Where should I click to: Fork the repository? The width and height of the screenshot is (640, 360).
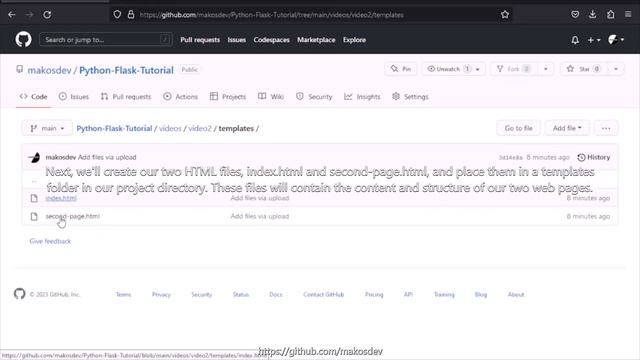514,69
